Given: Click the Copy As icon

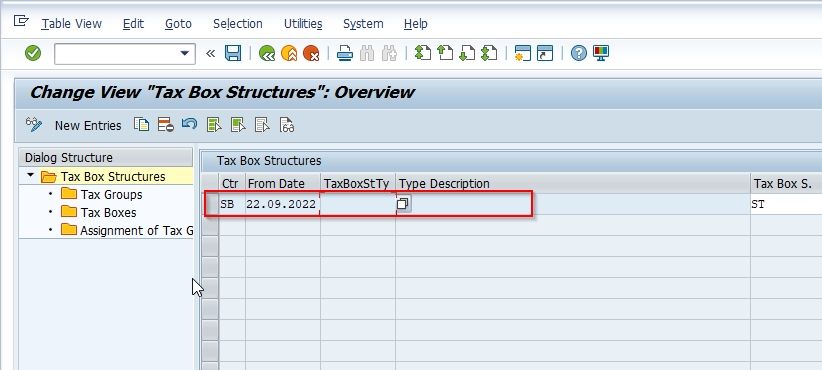Looking at the screenshot, I should 142,125.
